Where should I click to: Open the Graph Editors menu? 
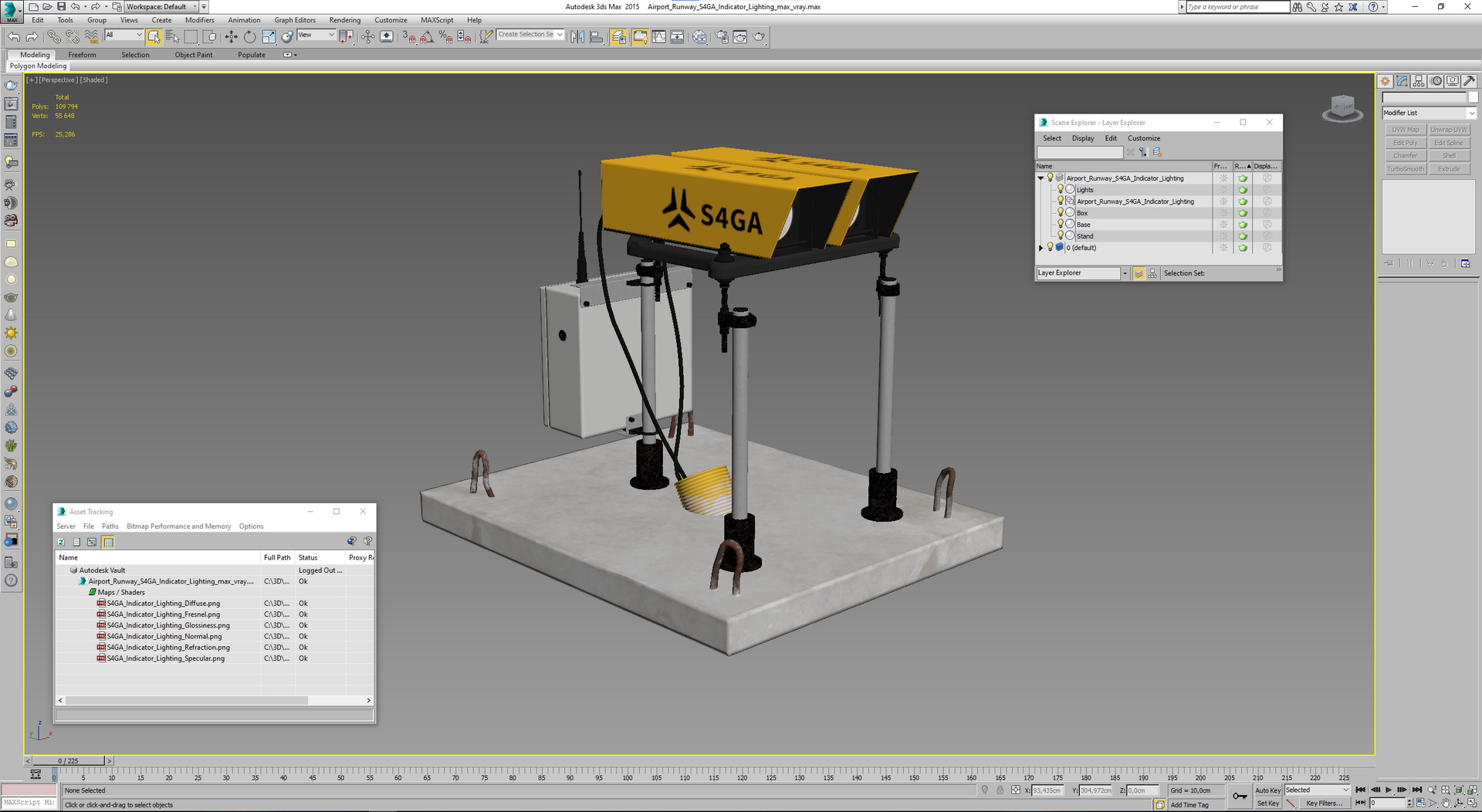[294, 20]
